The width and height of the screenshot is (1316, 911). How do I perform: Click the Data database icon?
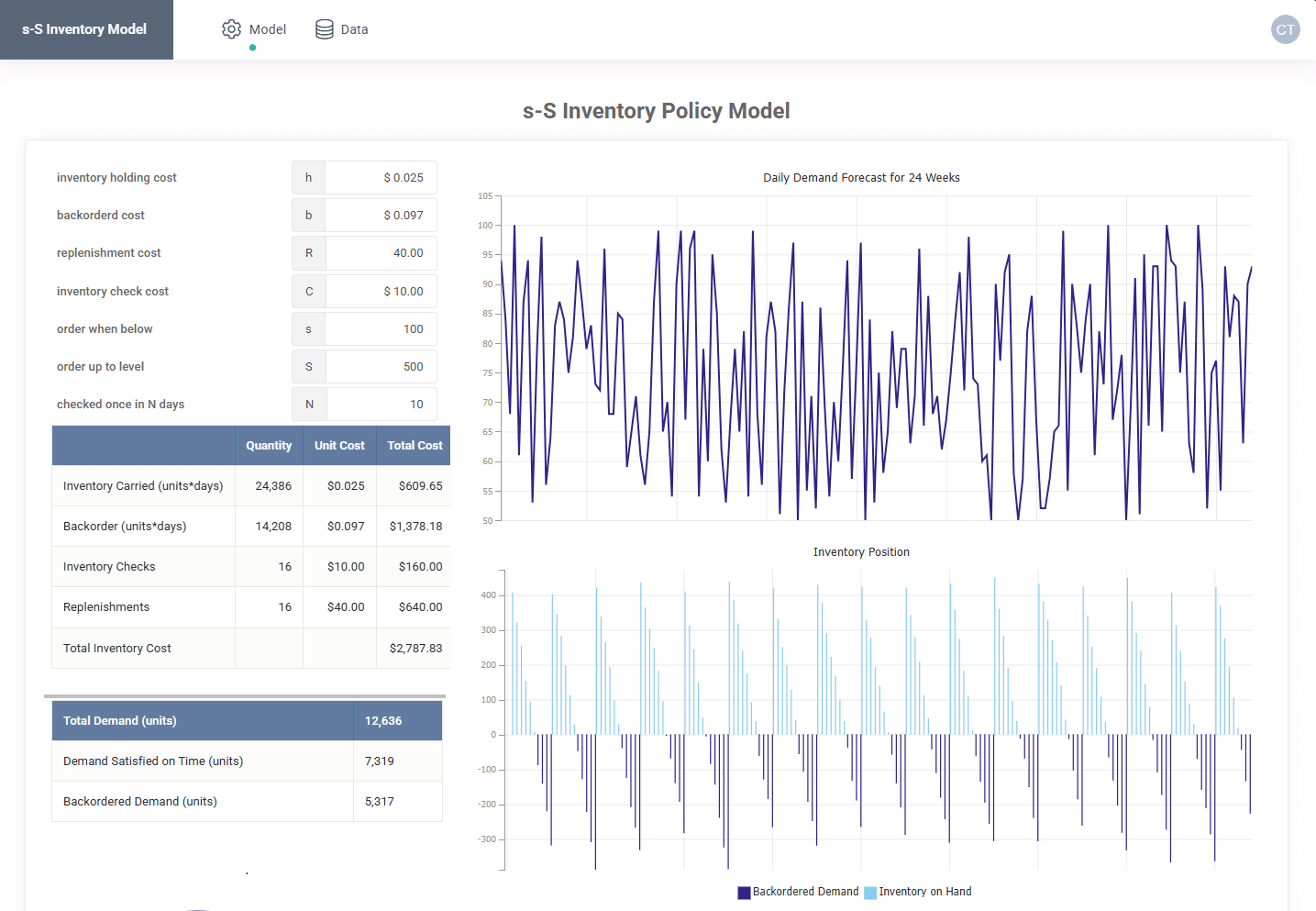(x=325, y=29)
